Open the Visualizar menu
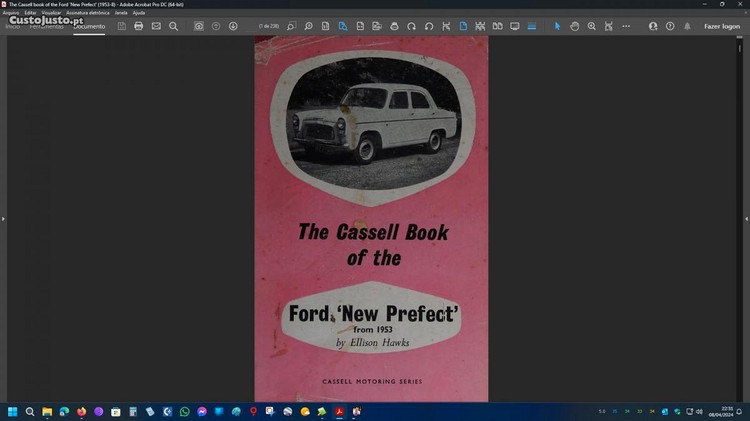The image size is (750, 421). pyautogui.click(x=50, y=13)
